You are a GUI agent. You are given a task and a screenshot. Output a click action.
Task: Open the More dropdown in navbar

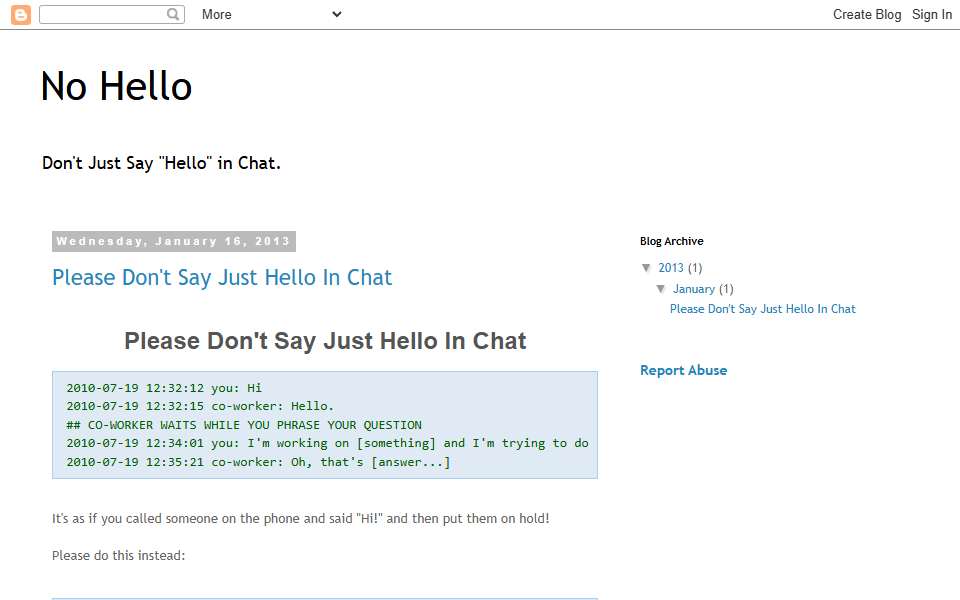coord(272,14)
